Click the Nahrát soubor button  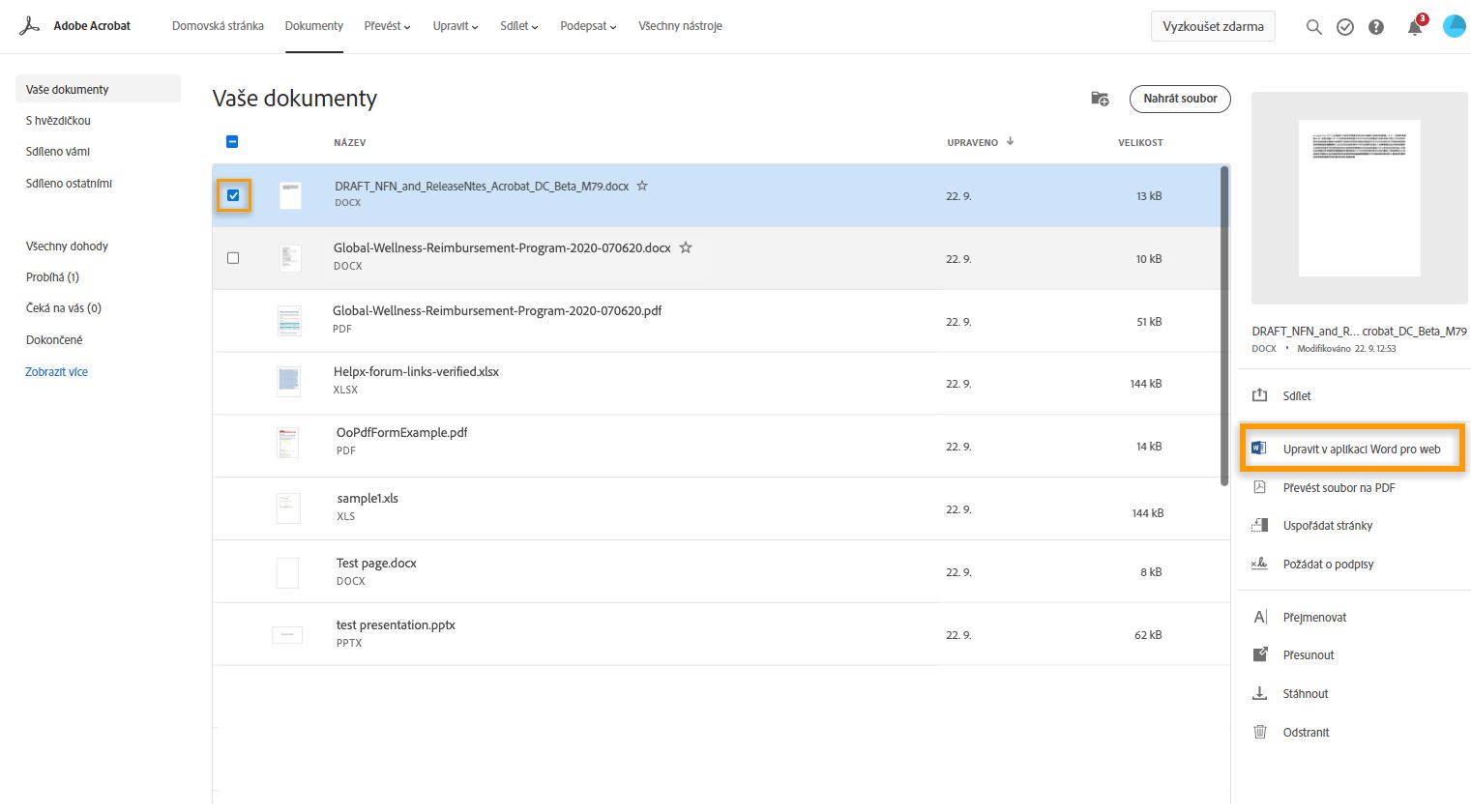(1180, 99)
